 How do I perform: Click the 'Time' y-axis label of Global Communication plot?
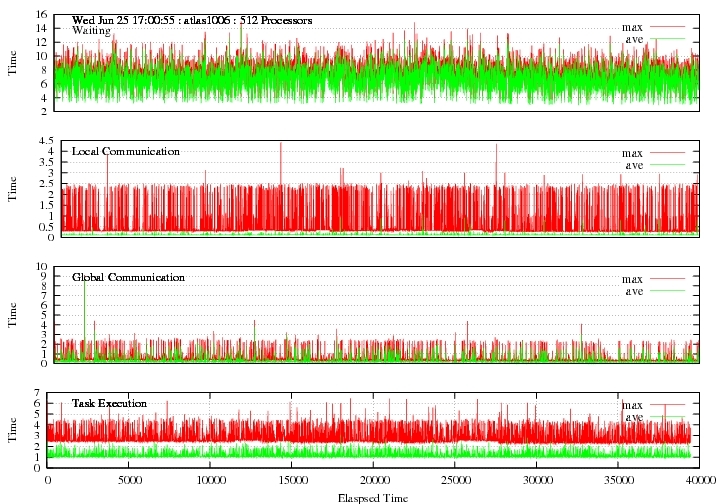[12, 314]
